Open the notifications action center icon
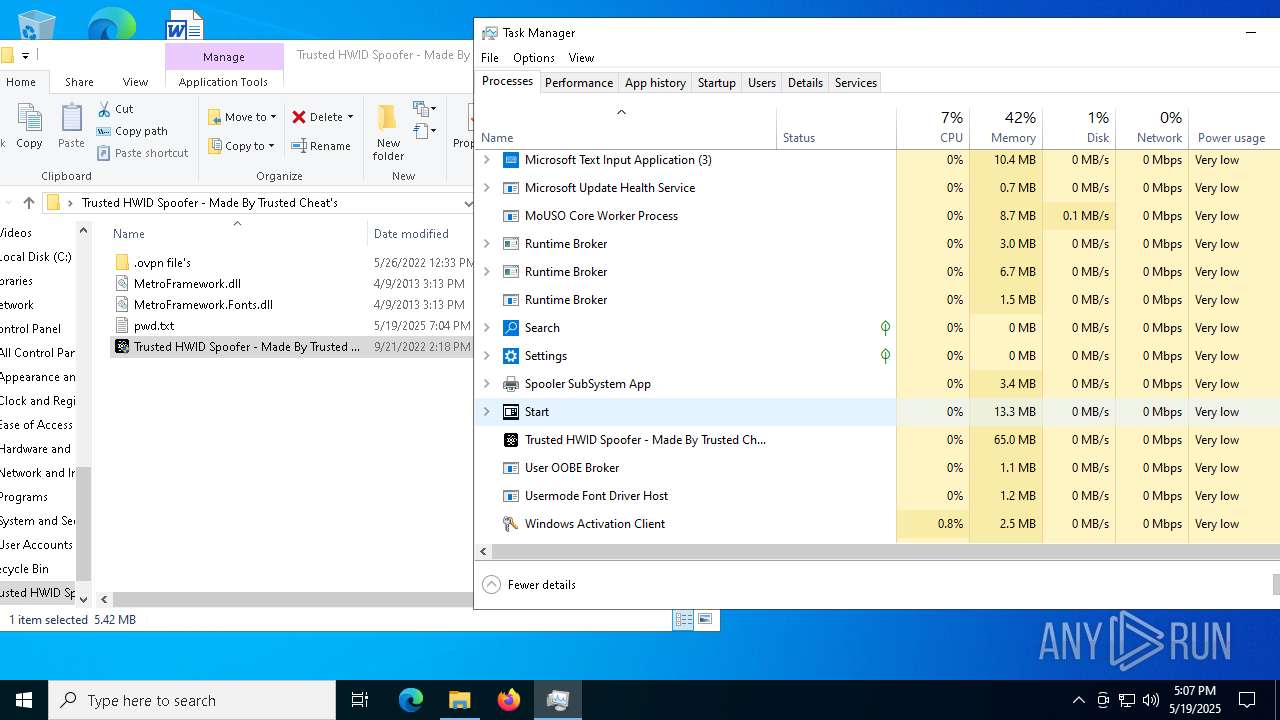 [x=1247, y=700]
